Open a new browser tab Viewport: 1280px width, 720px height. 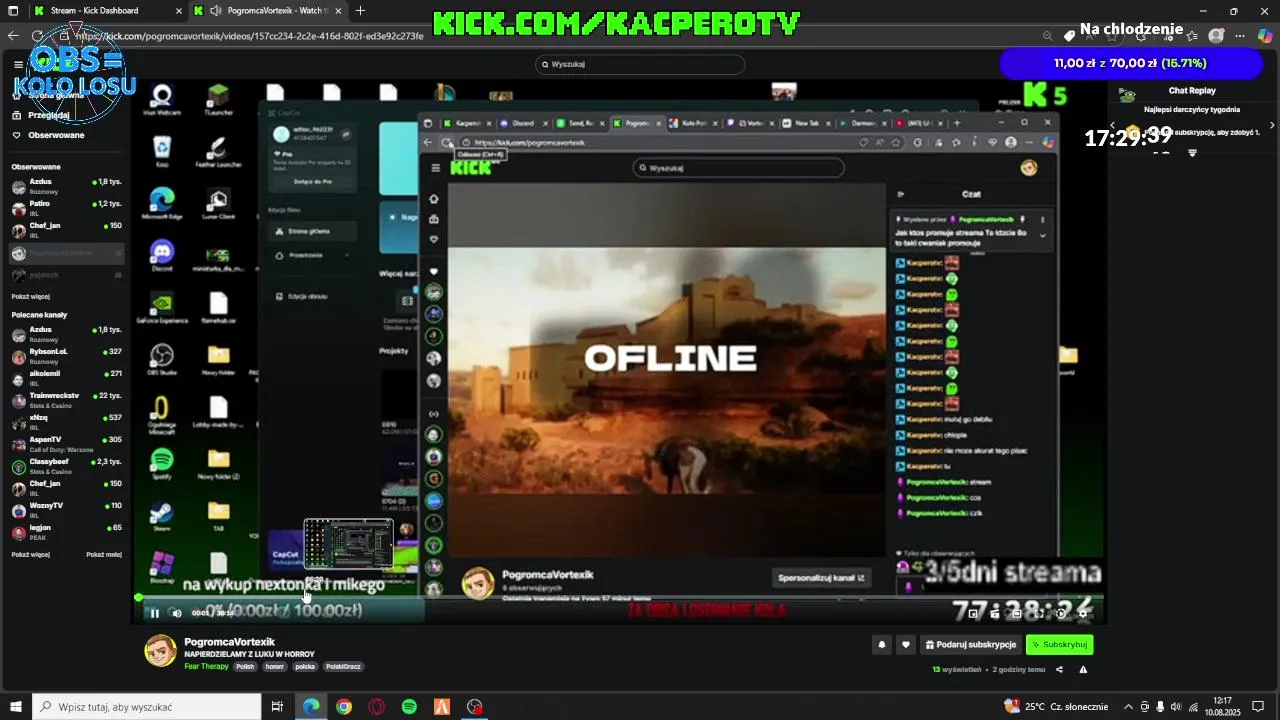point(360,11)
